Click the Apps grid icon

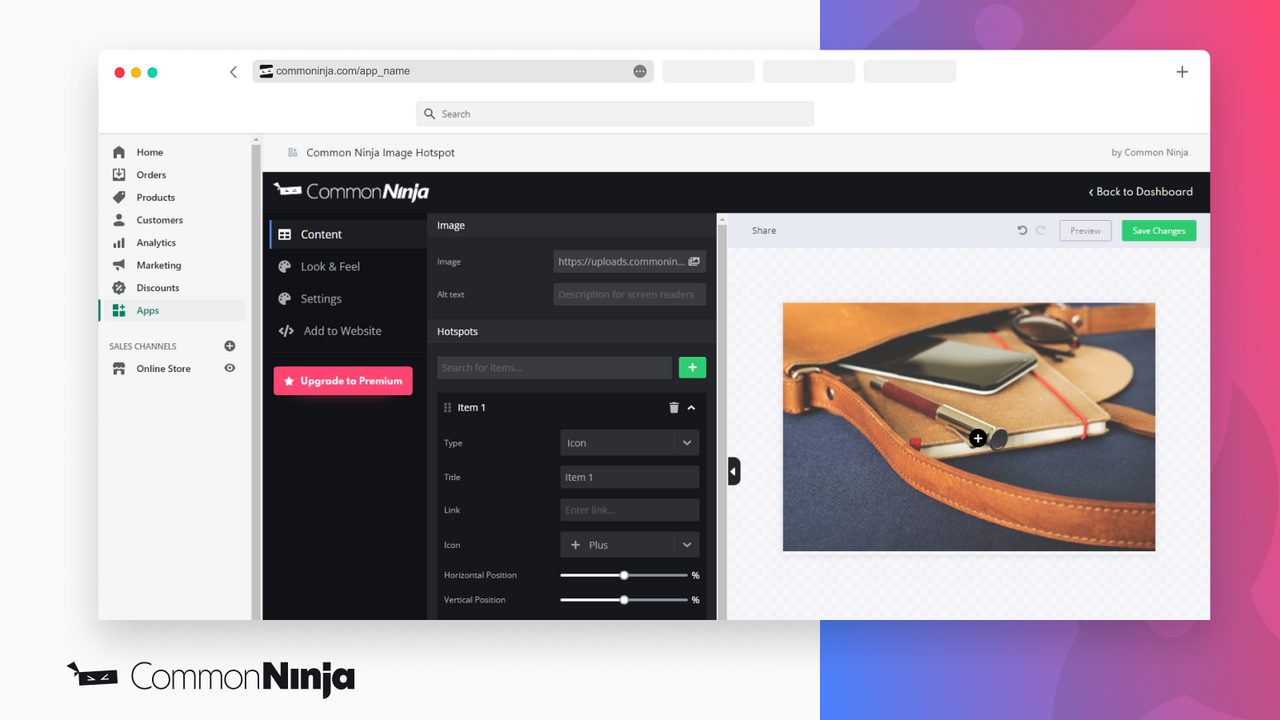119,311
